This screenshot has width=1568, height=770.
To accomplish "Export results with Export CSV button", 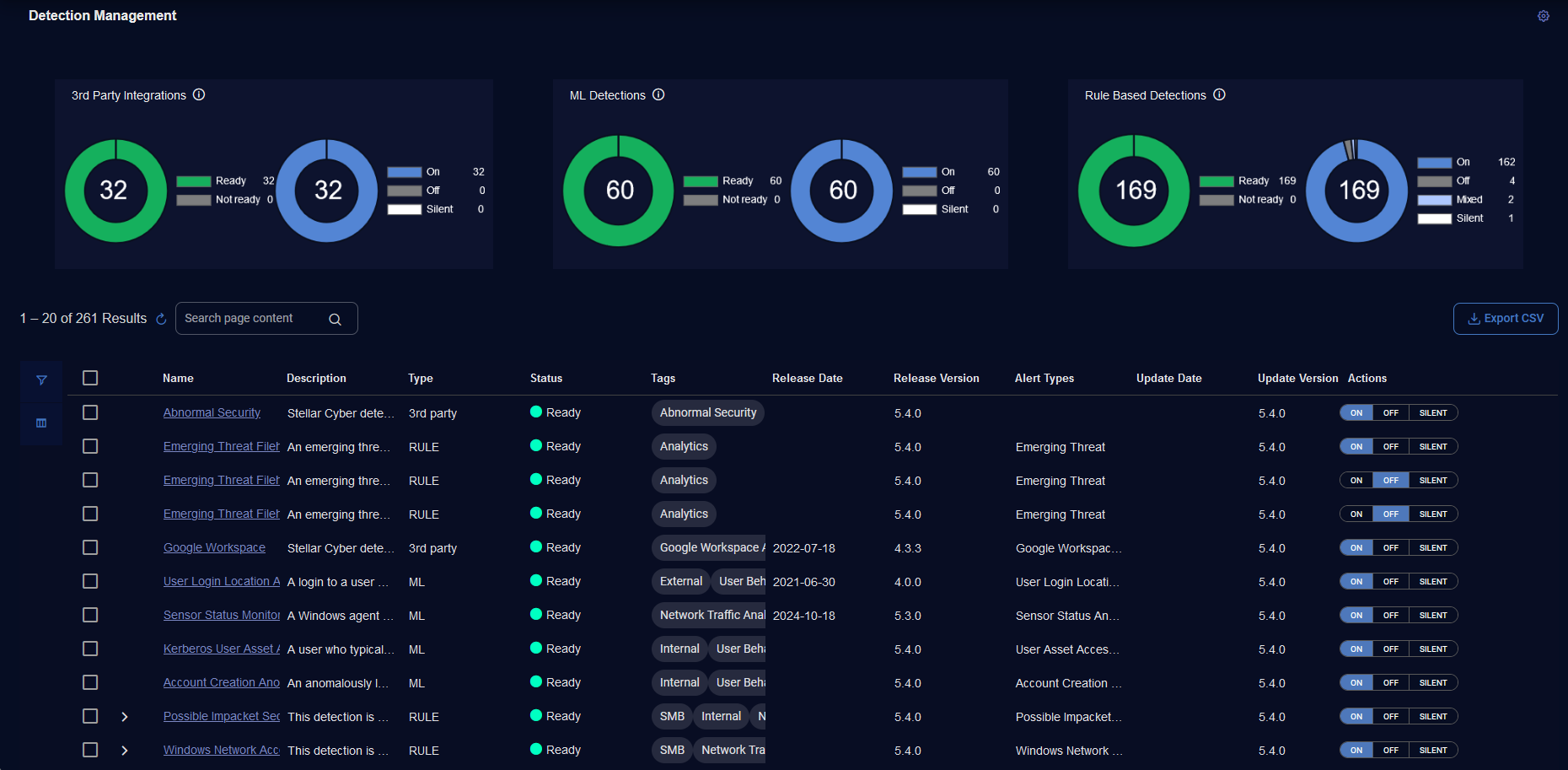I will point(1505,319).
